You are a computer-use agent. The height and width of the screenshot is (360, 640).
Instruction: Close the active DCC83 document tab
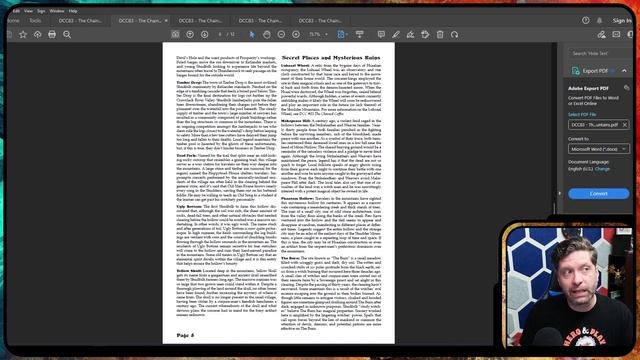click(x=166, y=20)
